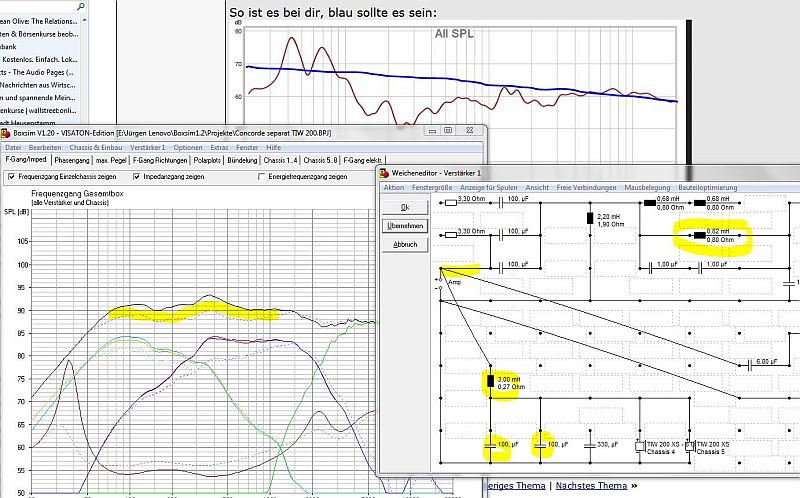Click the Boxsim application icon in title bar
Viewport: 800px width, 498px height.
(x=5, y=132)
